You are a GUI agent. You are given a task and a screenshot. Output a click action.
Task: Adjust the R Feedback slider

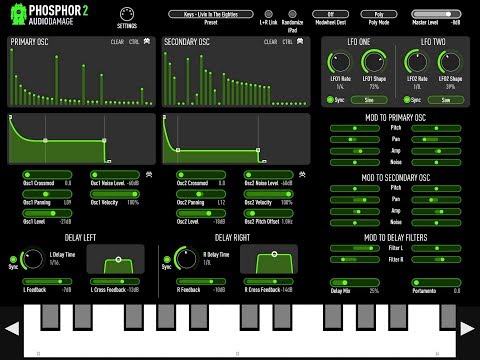click(x=201, y=282)
